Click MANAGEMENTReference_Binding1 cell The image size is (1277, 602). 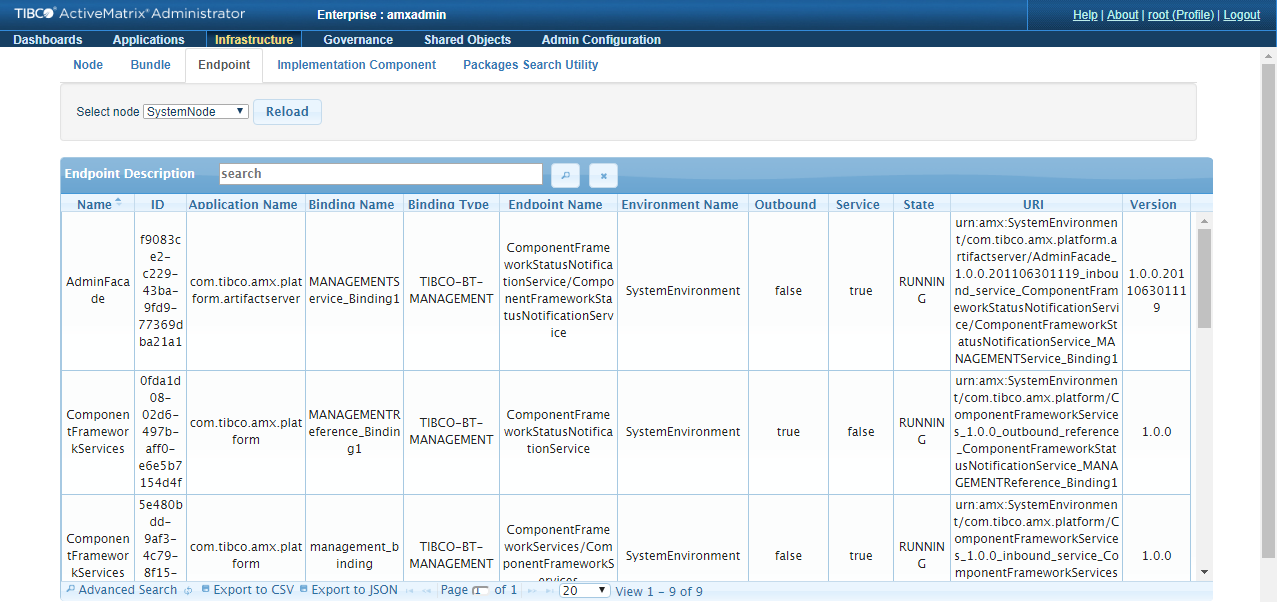[x=354, y=432]
